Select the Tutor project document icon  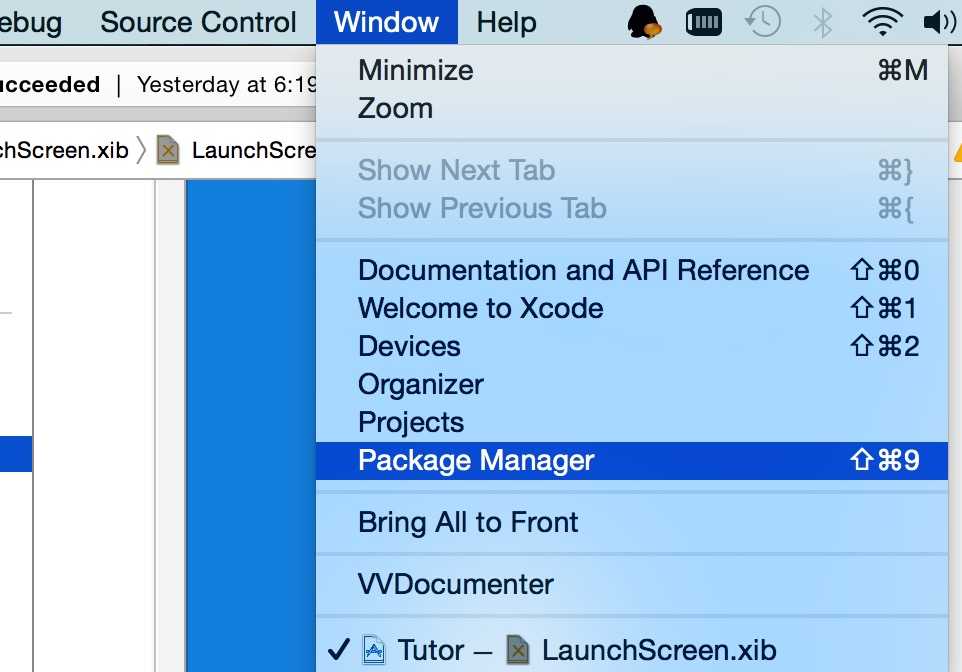(x=374, y=650)
